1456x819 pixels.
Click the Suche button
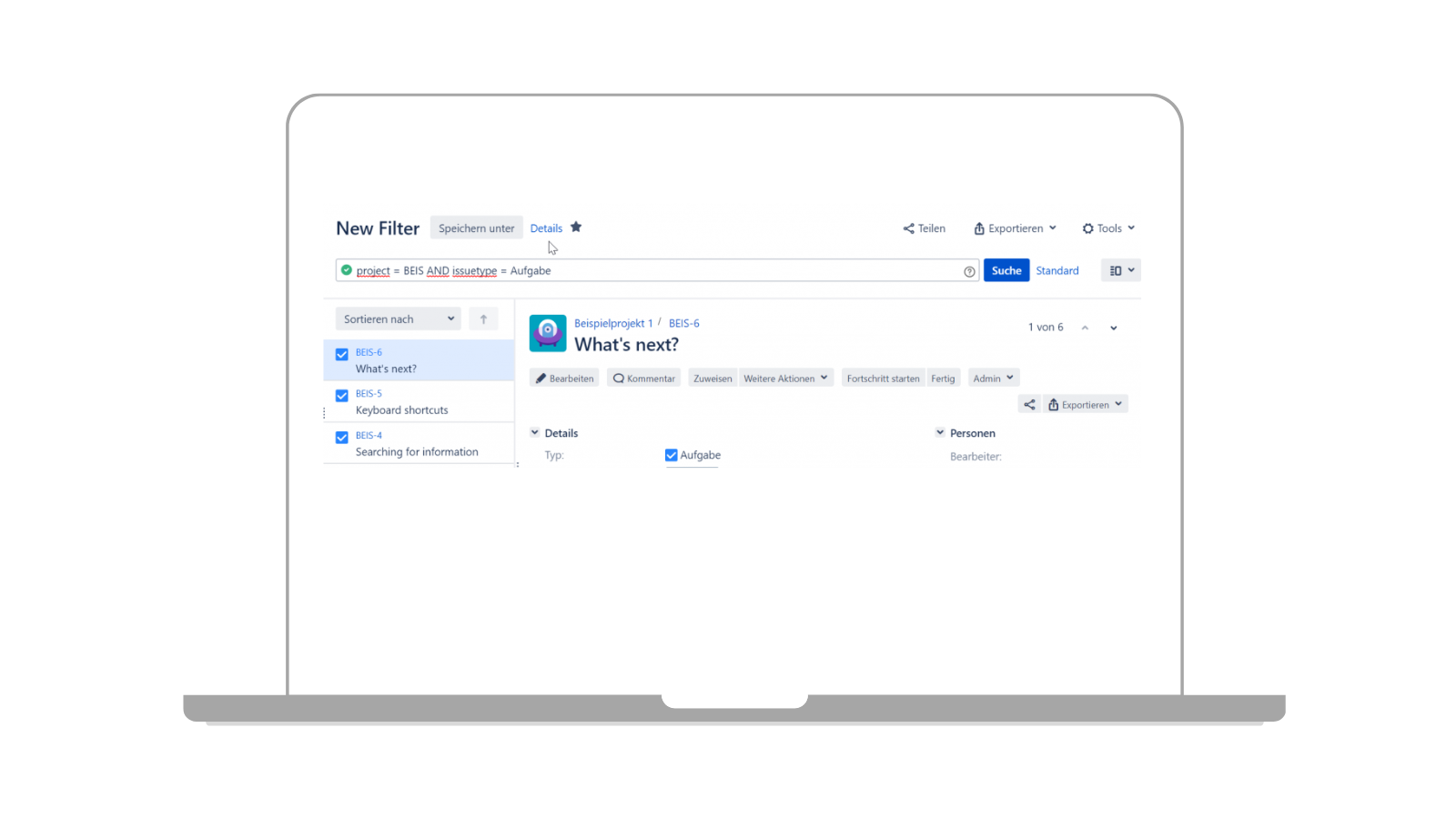(1006, 270)
